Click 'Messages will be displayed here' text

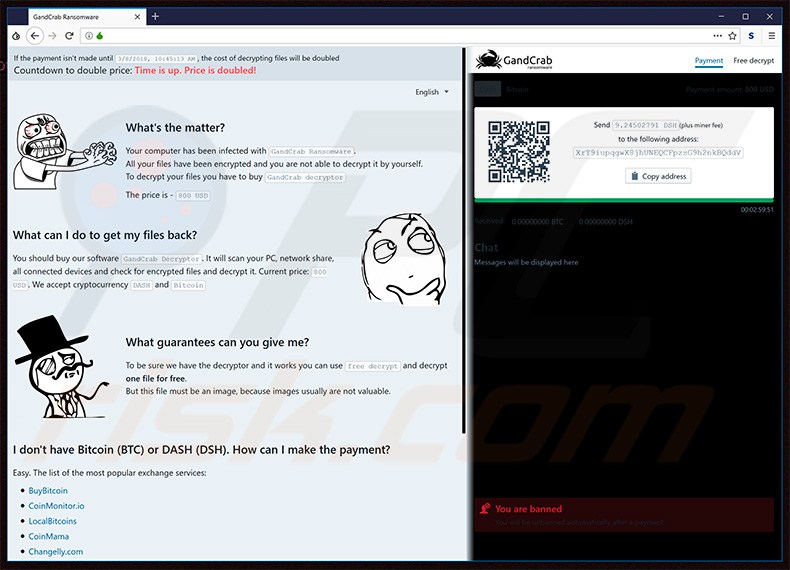click(526, 262)
